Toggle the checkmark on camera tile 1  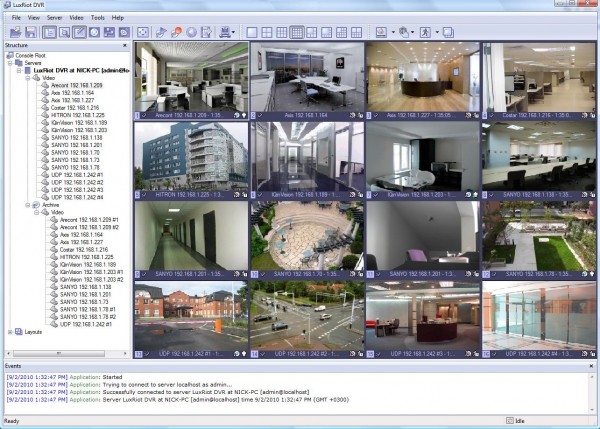click(x=146, y=116)
